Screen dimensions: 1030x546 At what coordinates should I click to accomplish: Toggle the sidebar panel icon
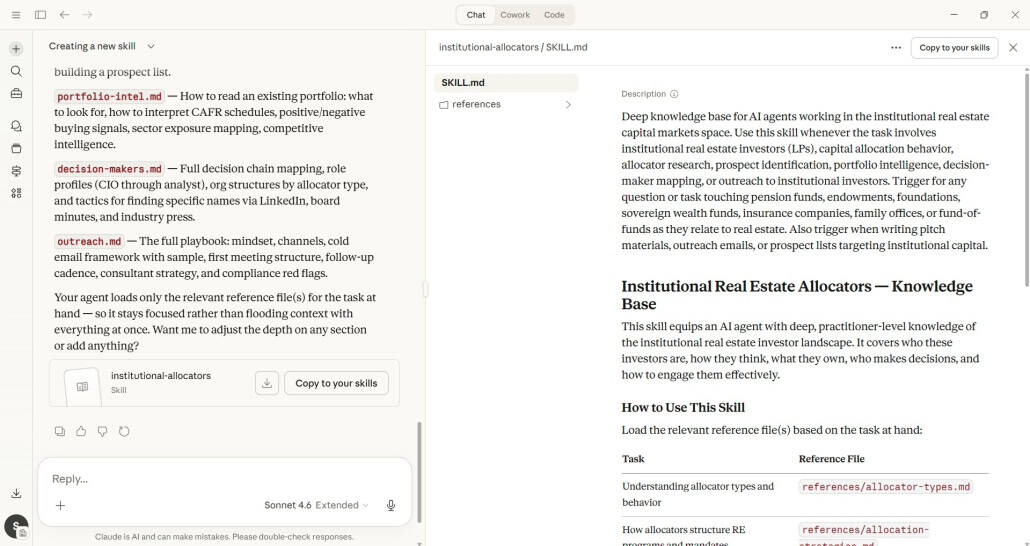coord(40,15)
